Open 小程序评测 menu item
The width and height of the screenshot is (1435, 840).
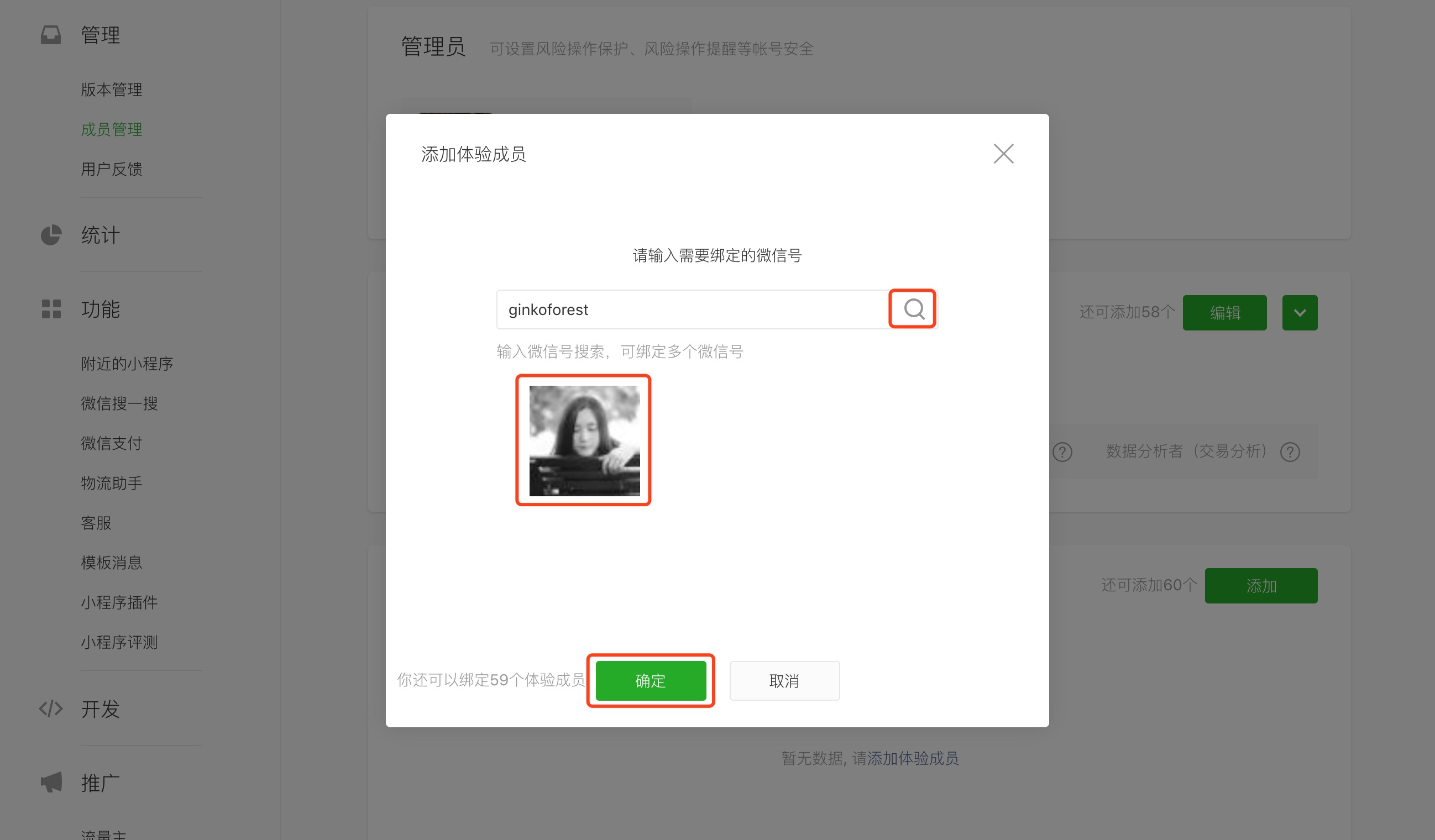119,643
